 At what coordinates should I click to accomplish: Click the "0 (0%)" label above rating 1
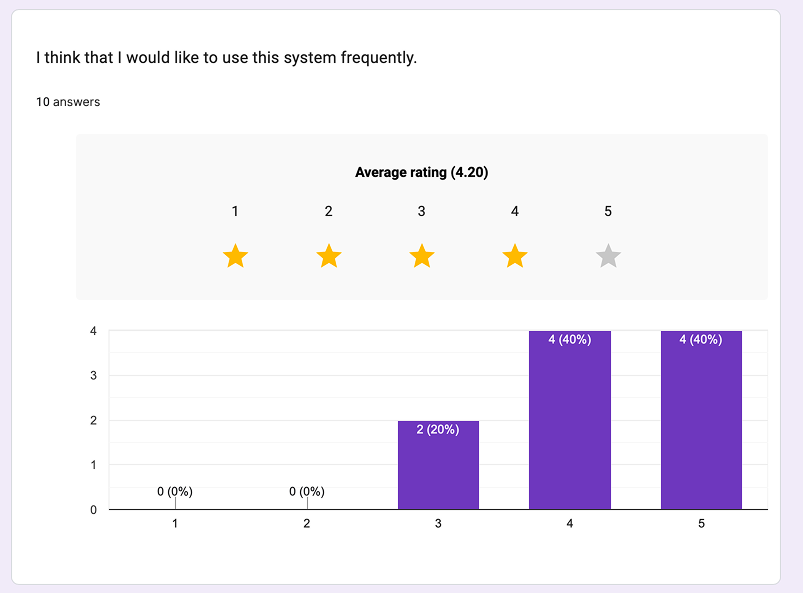(x=175, y=491)
